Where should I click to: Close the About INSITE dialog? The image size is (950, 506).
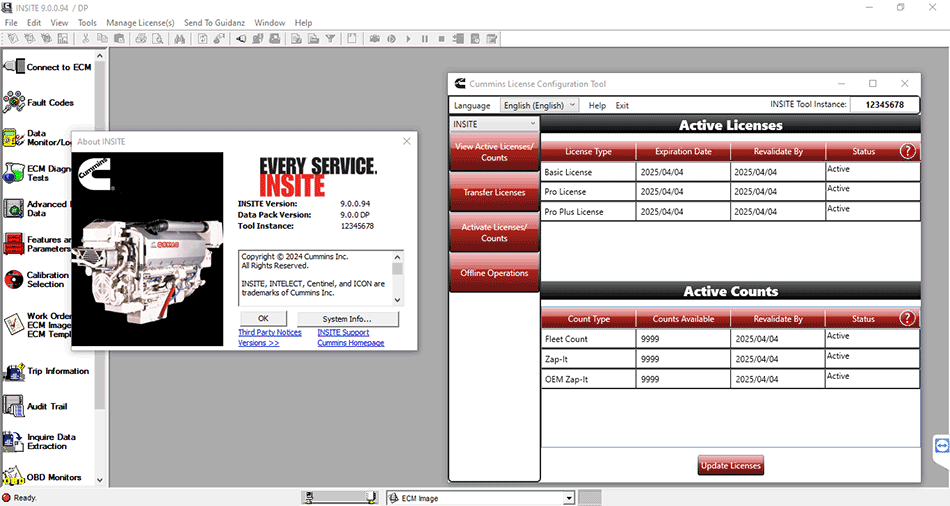point(407,141)
